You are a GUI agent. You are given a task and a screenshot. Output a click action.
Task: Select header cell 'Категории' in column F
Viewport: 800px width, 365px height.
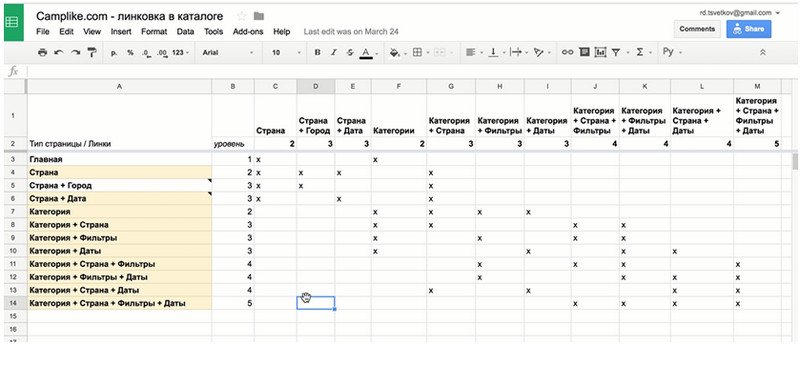399,116
